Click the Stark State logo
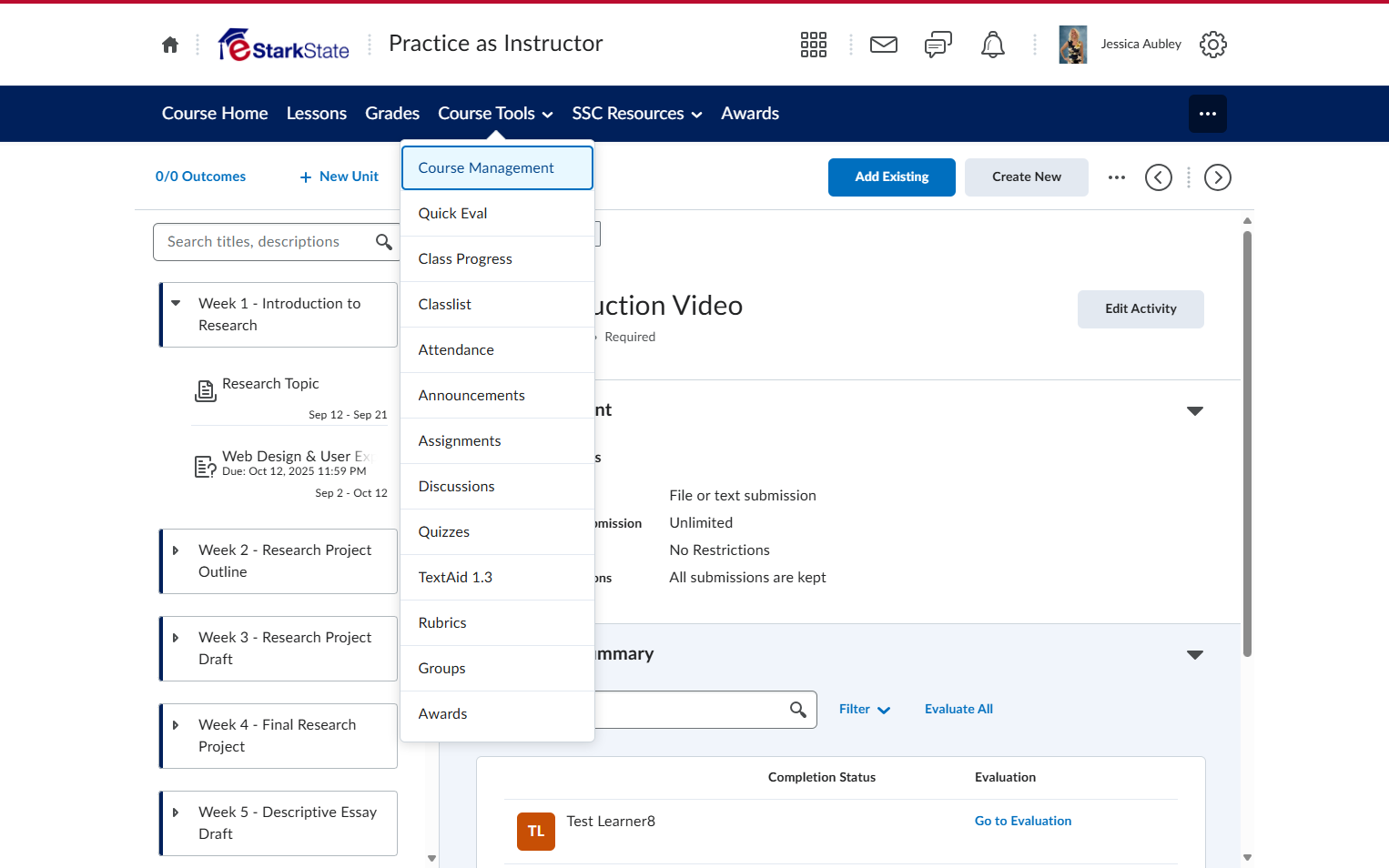1389x868 pixels. point(284,45)
